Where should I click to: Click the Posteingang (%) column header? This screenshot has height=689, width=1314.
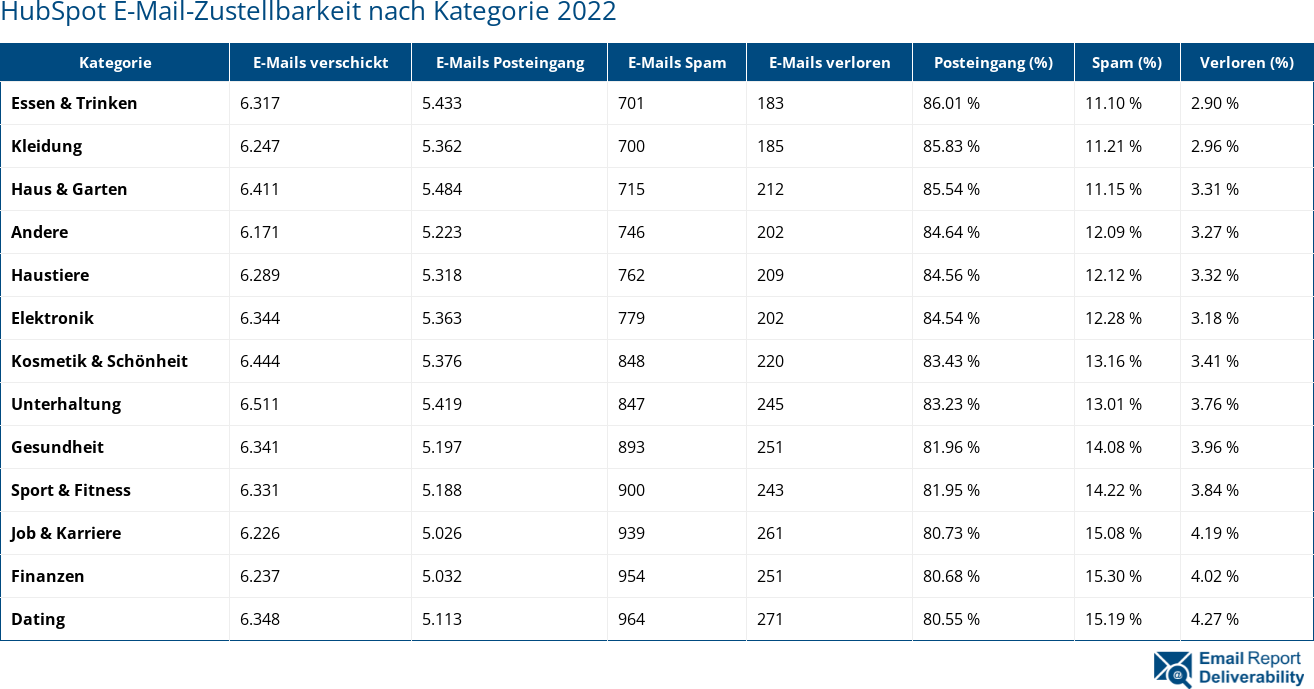point(993,62)
